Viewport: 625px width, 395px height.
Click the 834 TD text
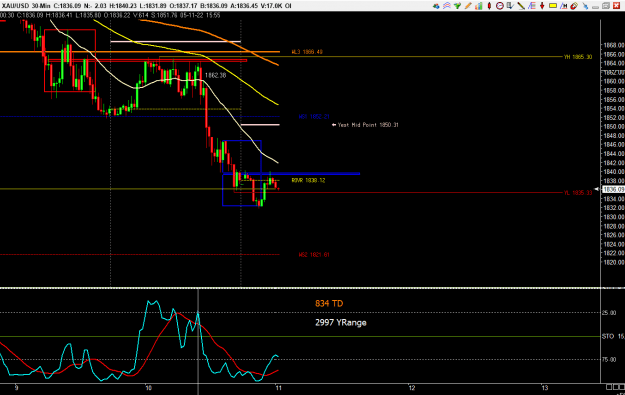(x=329, y=303)
